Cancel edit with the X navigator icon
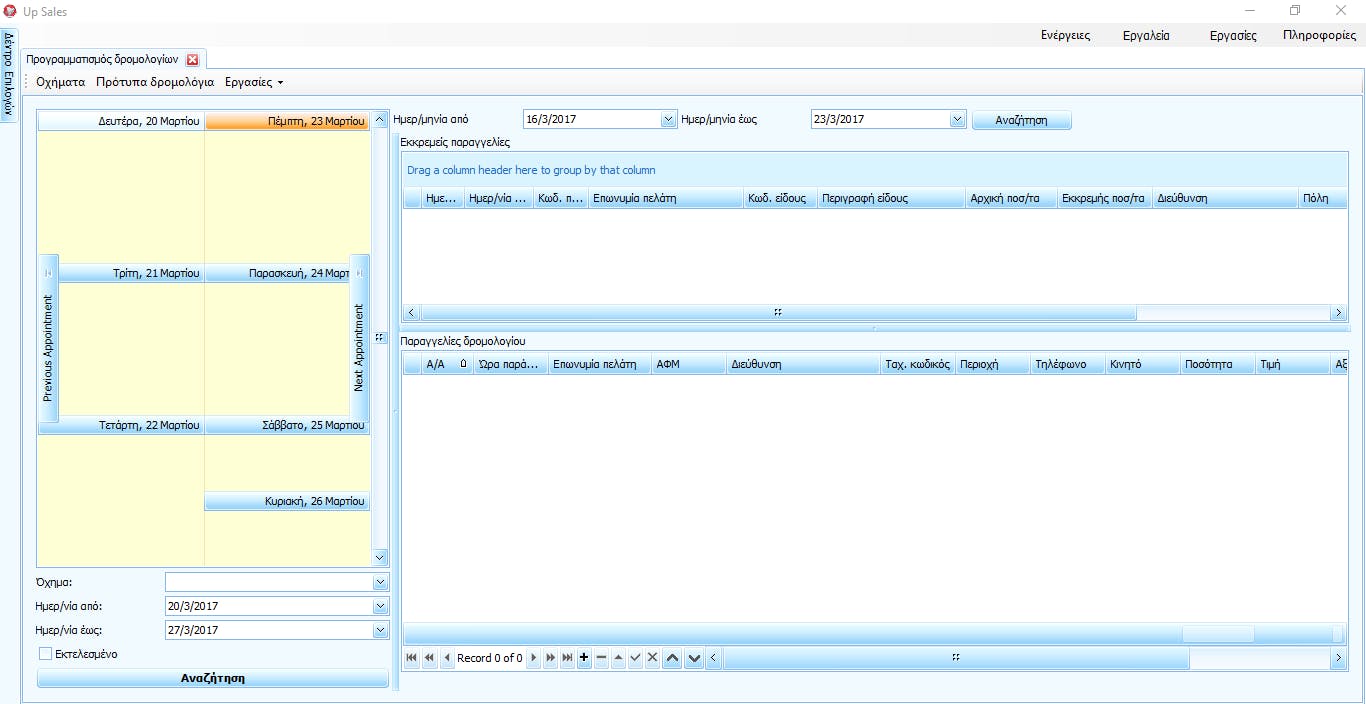The width and height of the screenshot is (1366, 704). 652,658
